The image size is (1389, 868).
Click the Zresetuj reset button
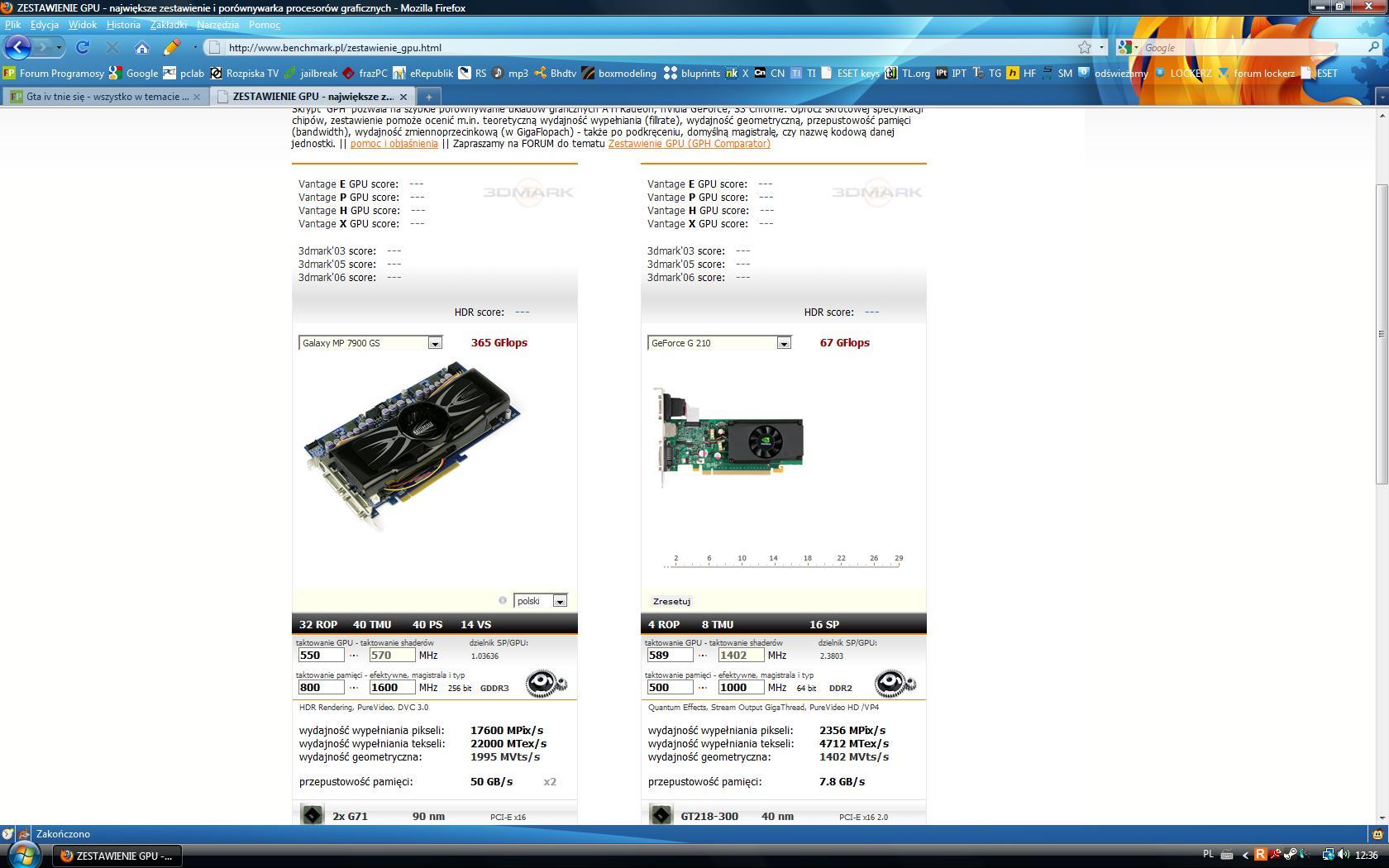671,601
